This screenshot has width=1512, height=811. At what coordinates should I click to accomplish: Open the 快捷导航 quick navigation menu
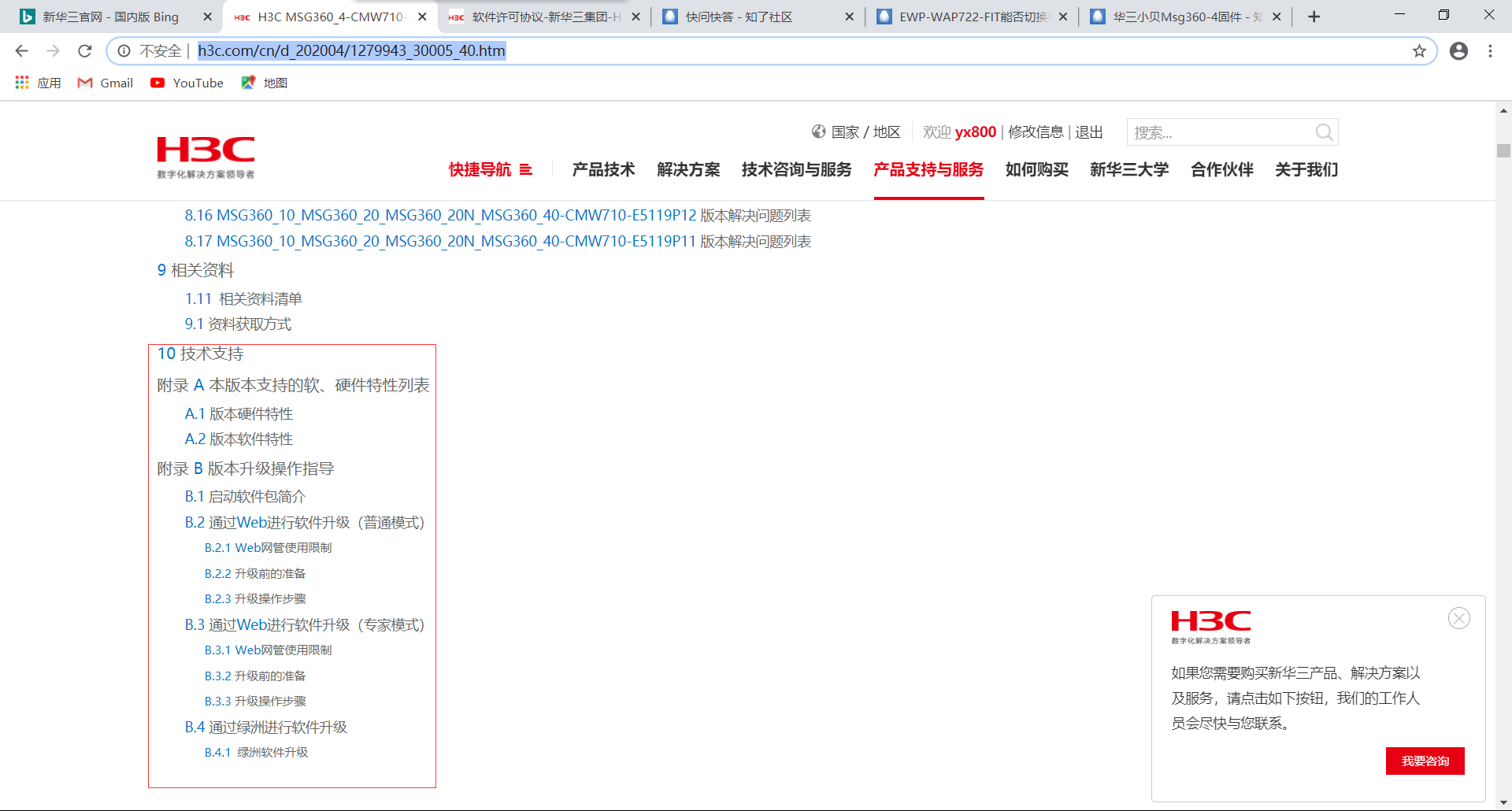point(491,169)
